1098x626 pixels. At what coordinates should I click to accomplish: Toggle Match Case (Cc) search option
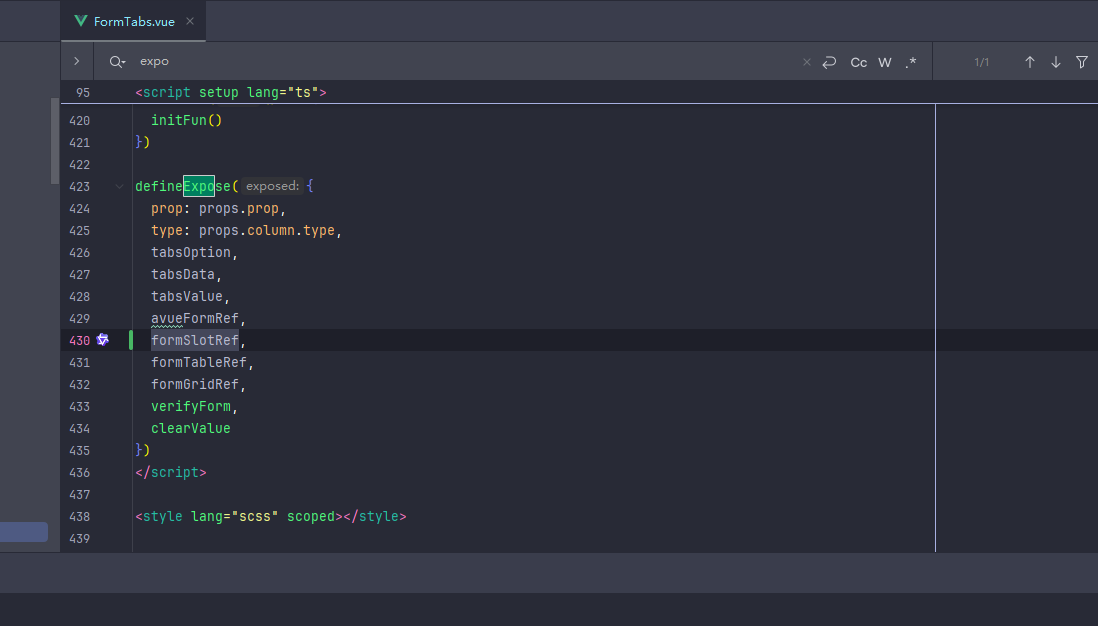(x=858, y=62)
